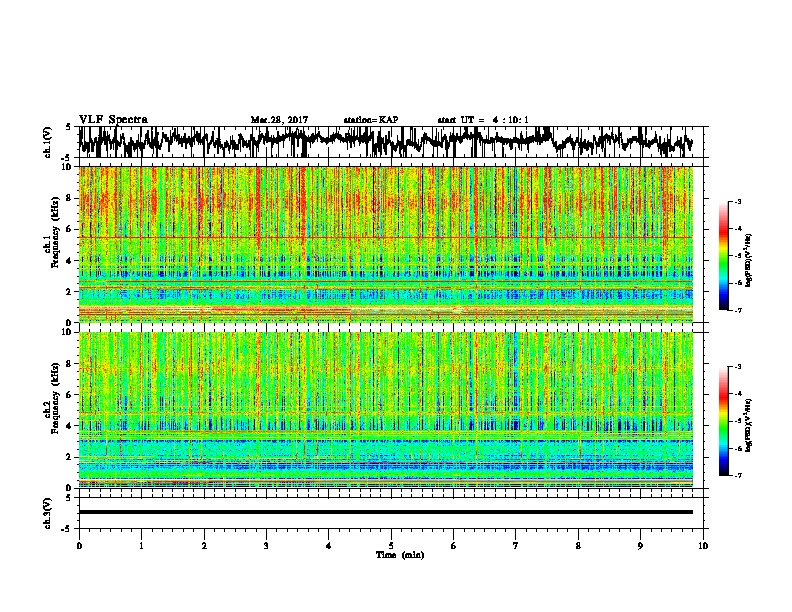The image size is (792, 612).
Task: Click the 'ch.3(V)' axis label
Action: 48,513
